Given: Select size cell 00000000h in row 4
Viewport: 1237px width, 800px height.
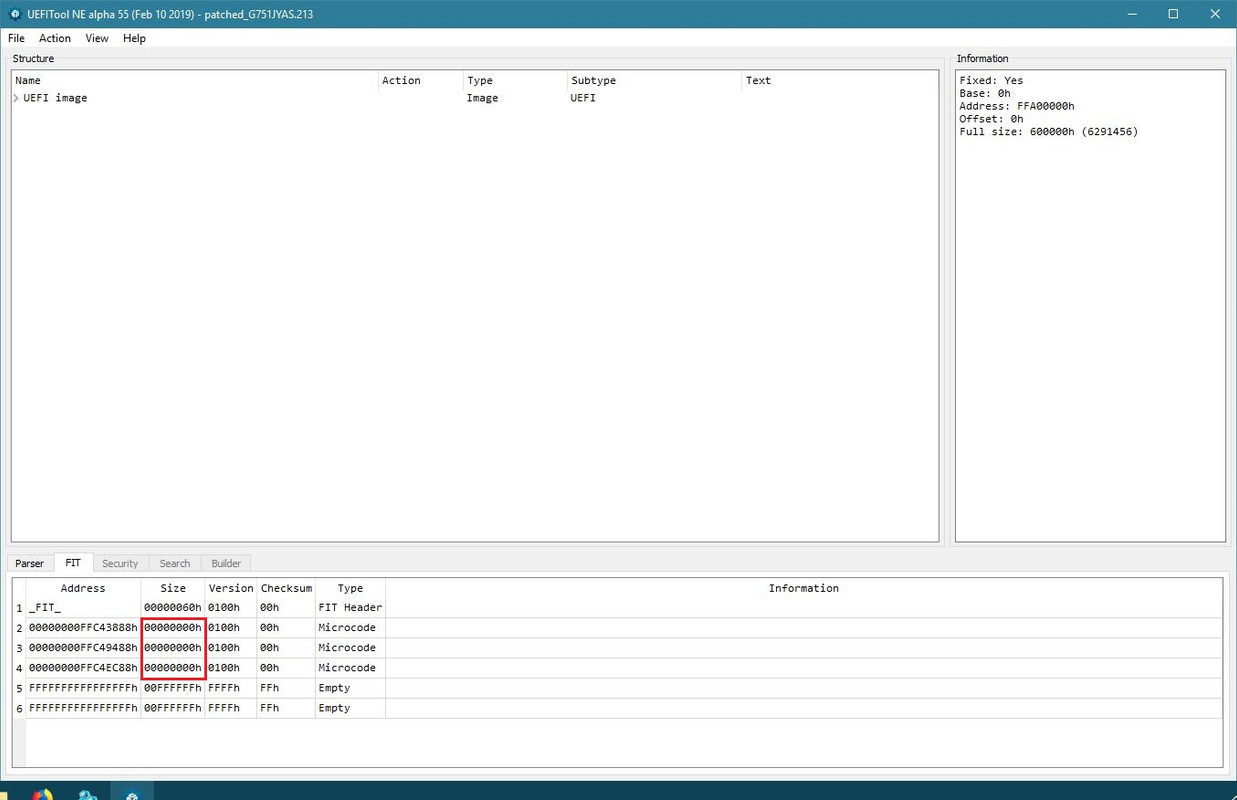Looking at the screenshot, I should (173, 668).
